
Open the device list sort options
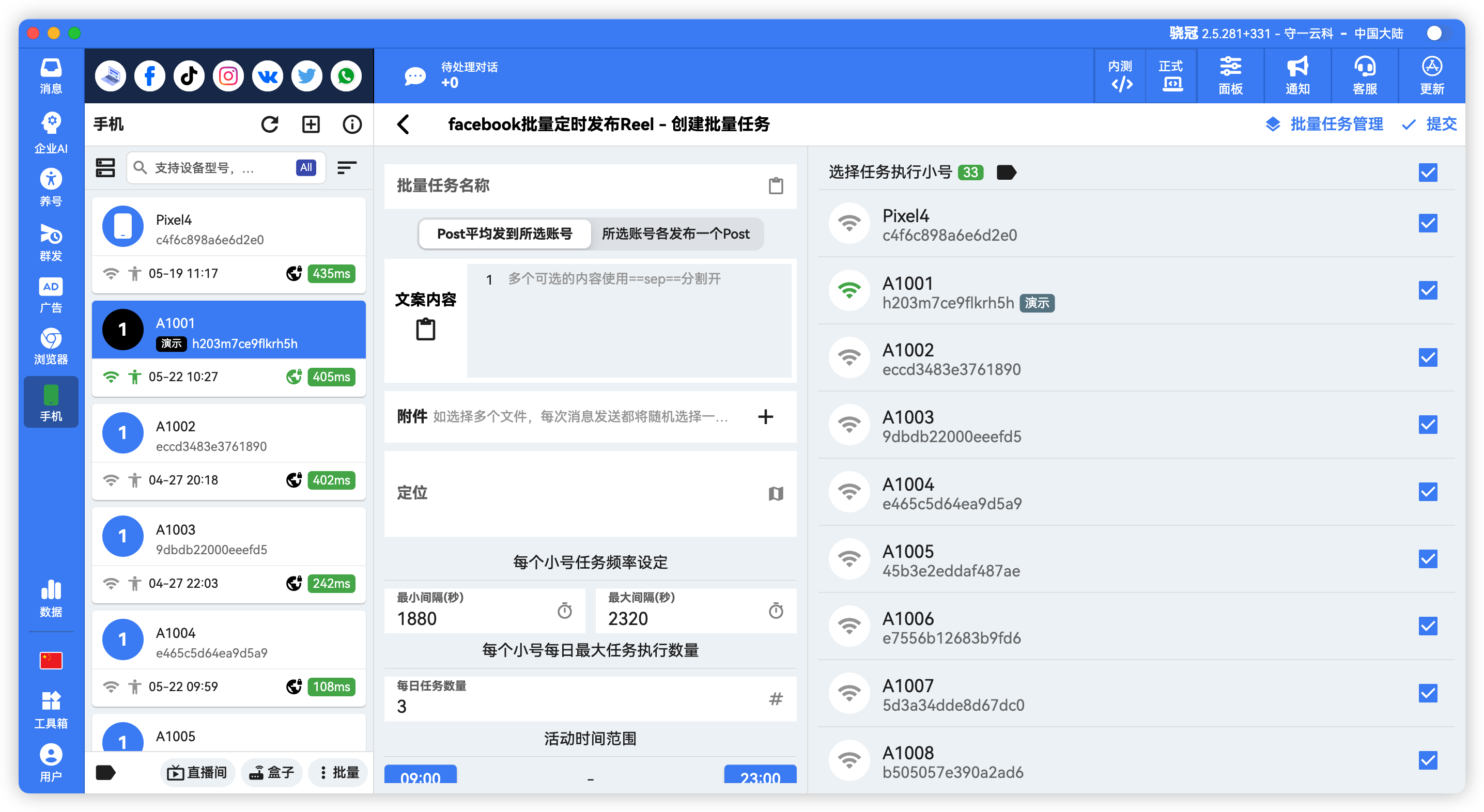[347, 167]
